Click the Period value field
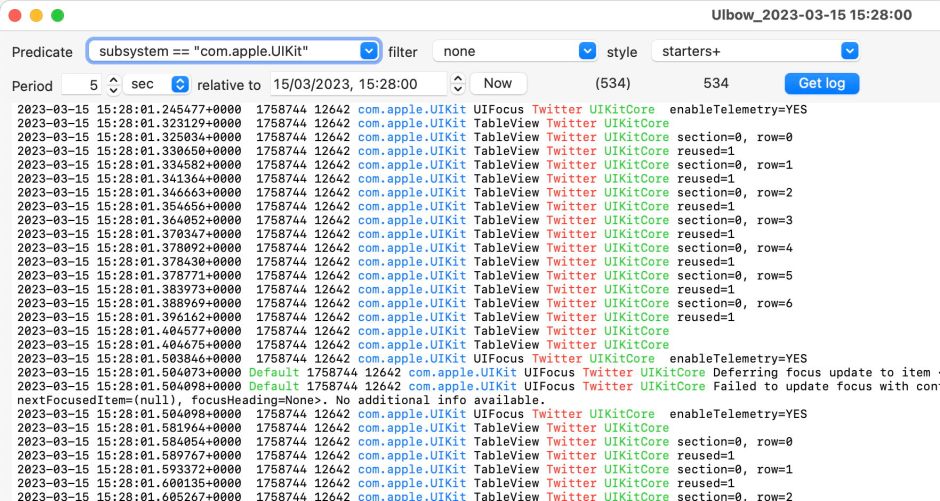Viewport: 940px width, 501px height. click(x=82, y=84)
